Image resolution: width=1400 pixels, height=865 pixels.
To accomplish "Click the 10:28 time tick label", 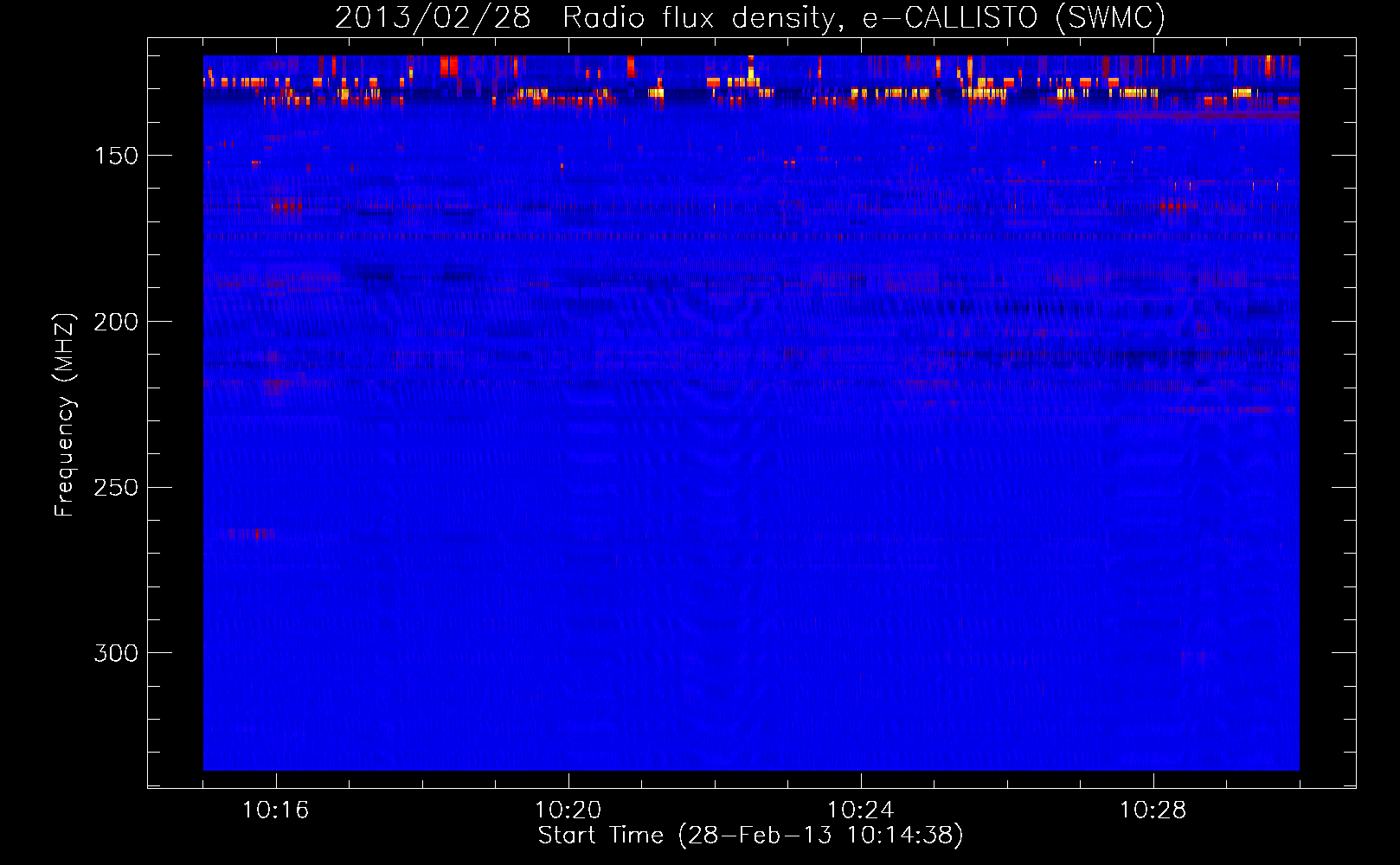I will pyautogui.click(x=1153, y=811).
